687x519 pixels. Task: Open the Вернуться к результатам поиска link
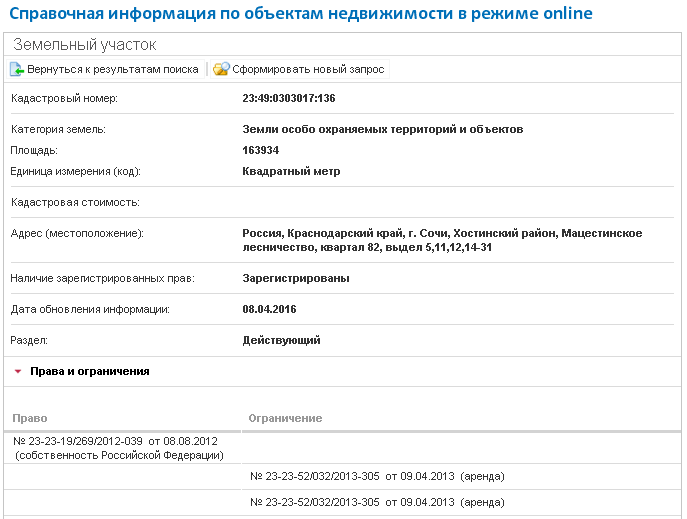coord(113,69)
